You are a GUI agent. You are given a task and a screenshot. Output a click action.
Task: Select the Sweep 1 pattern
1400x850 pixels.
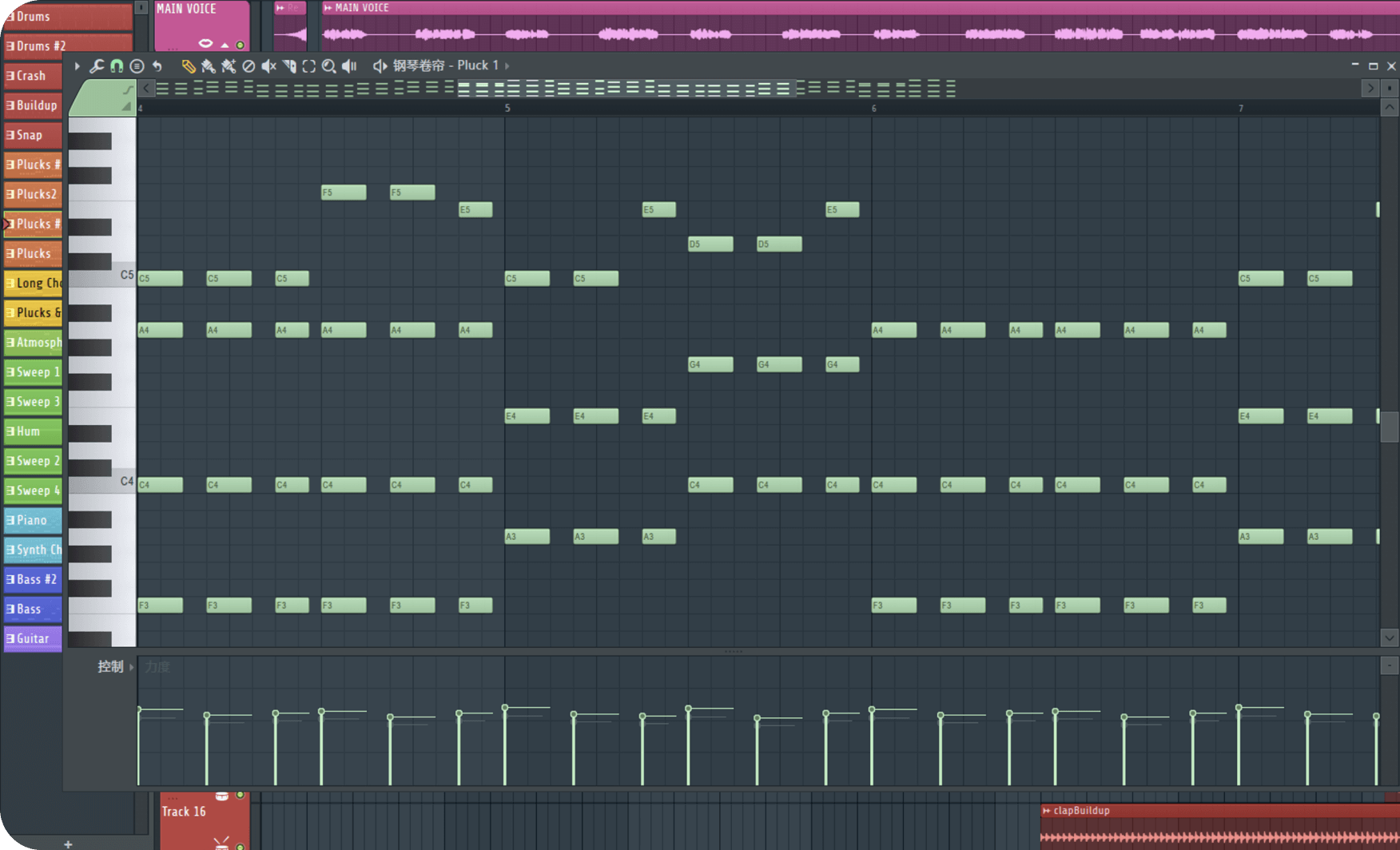(33, 371)
